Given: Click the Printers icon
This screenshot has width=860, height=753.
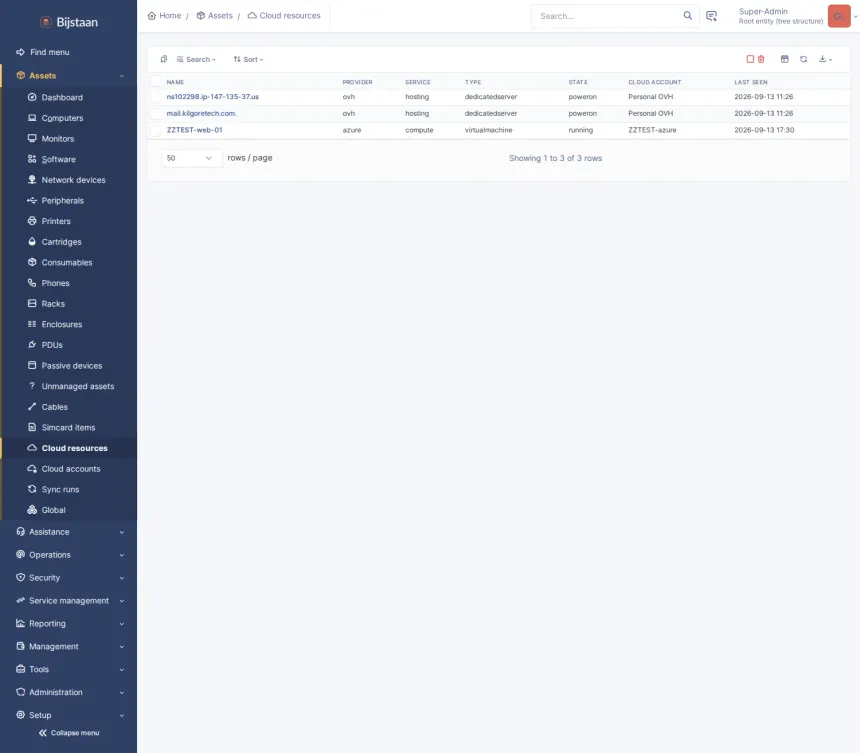Looking at the screenshot, I should tap(32, 221).
